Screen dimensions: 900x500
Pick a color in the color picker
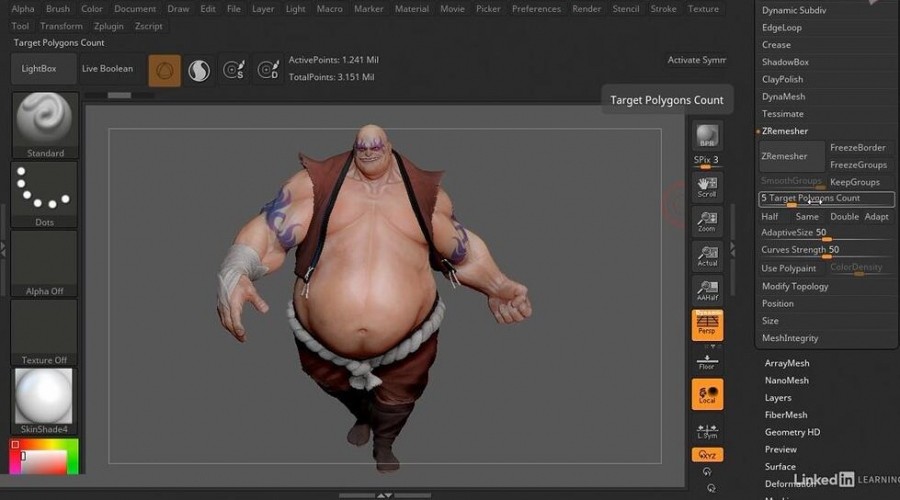[44, 456]
